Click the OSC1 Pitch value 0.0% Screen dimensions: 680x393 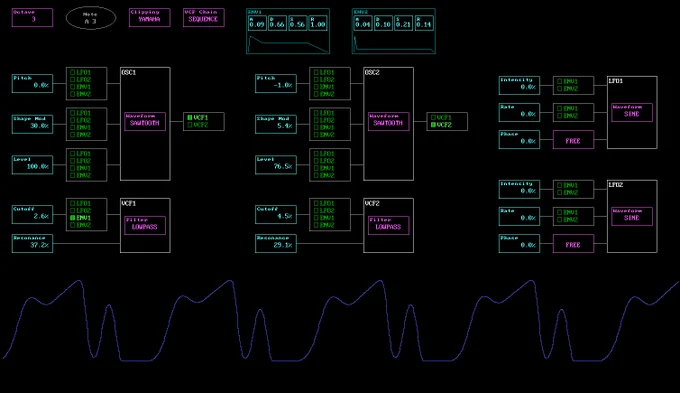[33, 83]
